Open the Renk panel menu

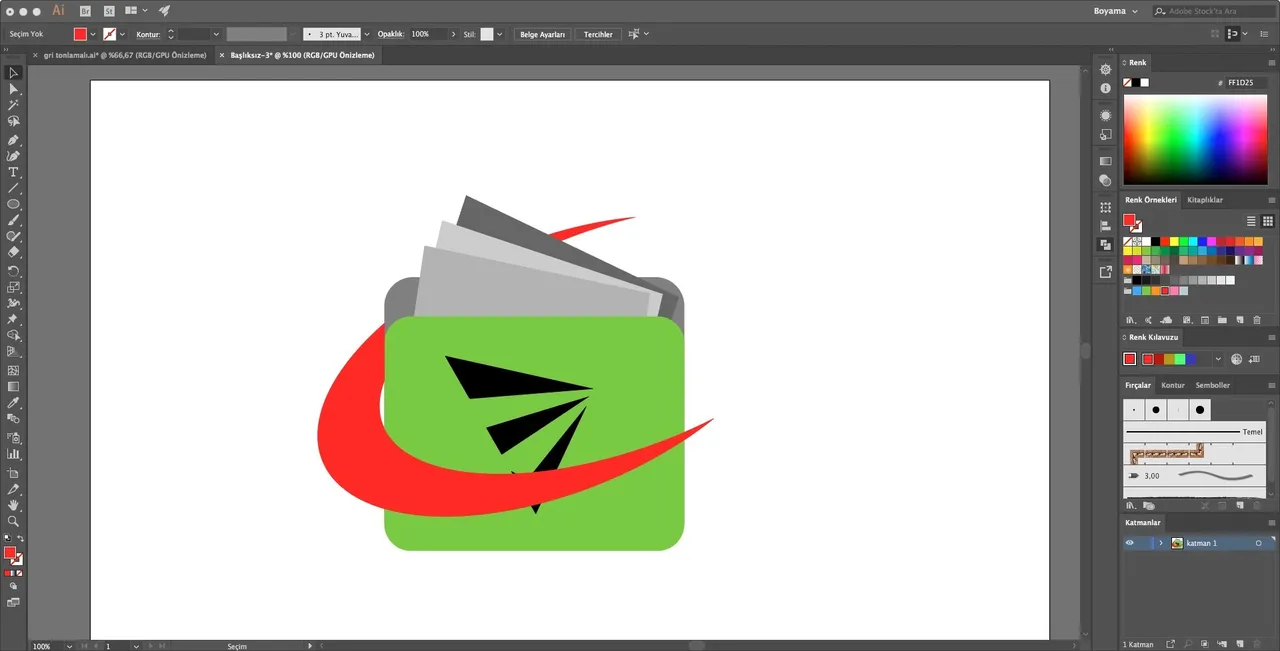(1271, 63)
